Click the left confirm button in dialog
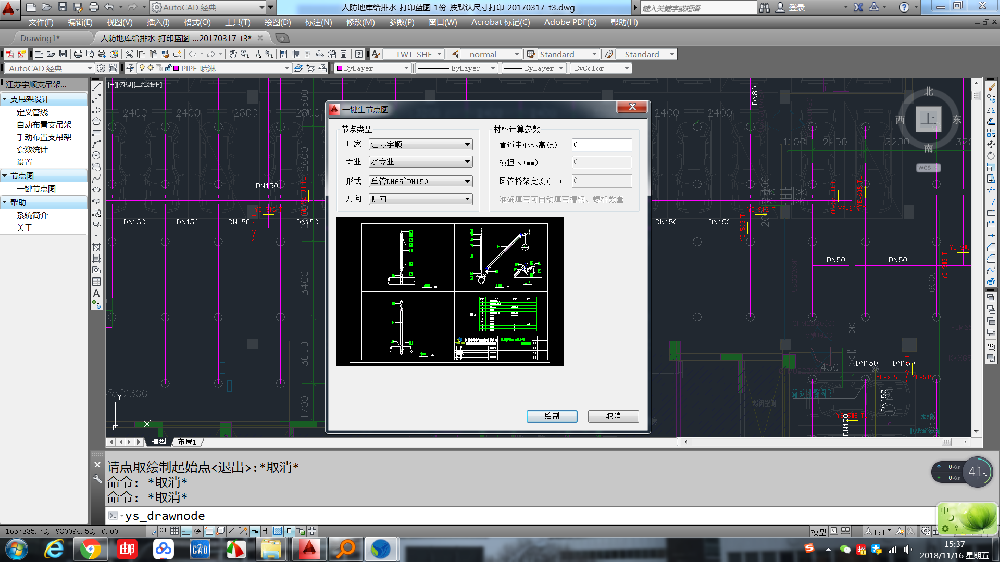Image resolution: width=1000 pixels, height=562 pixels. click(551, 416)
